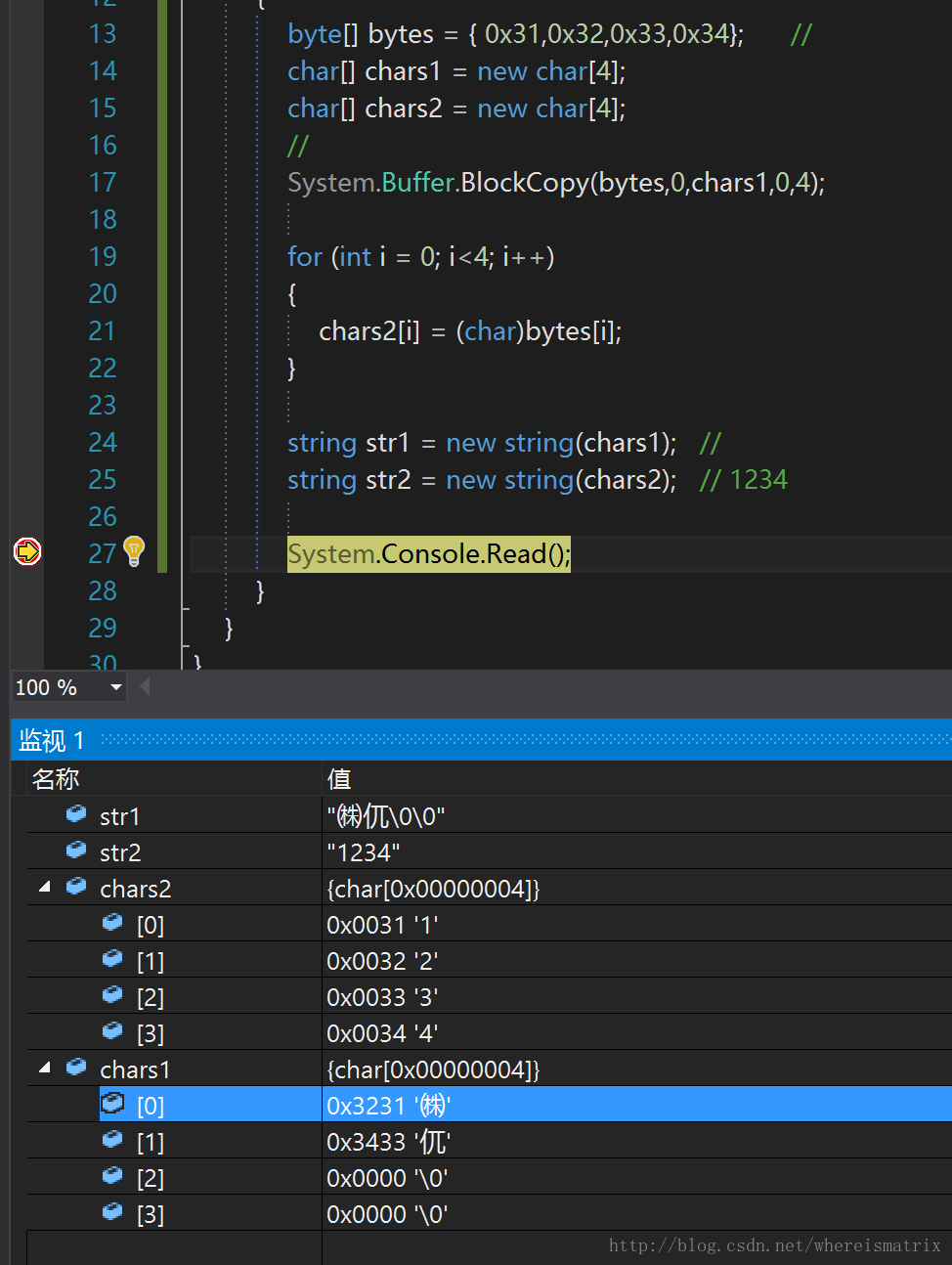Click the highlighted value 0x3231
The image size is (952, 1265).
(x=389, y=1106)
